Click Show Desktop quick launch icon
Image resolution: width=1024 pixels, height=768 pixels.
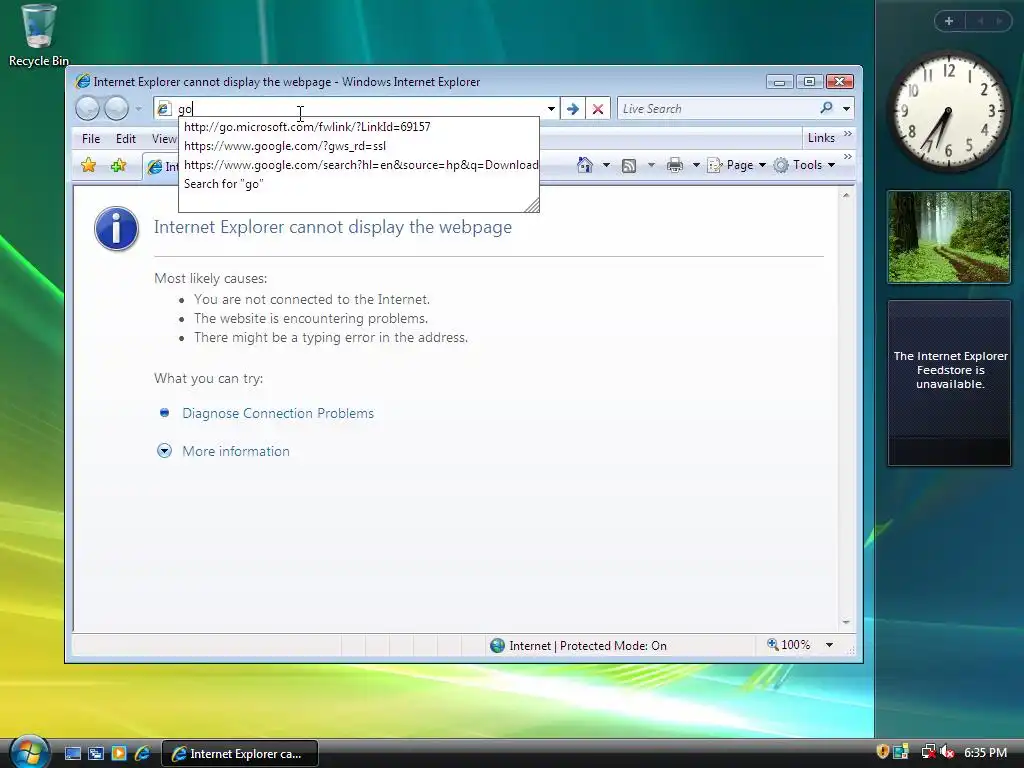(x=73, y=754)
